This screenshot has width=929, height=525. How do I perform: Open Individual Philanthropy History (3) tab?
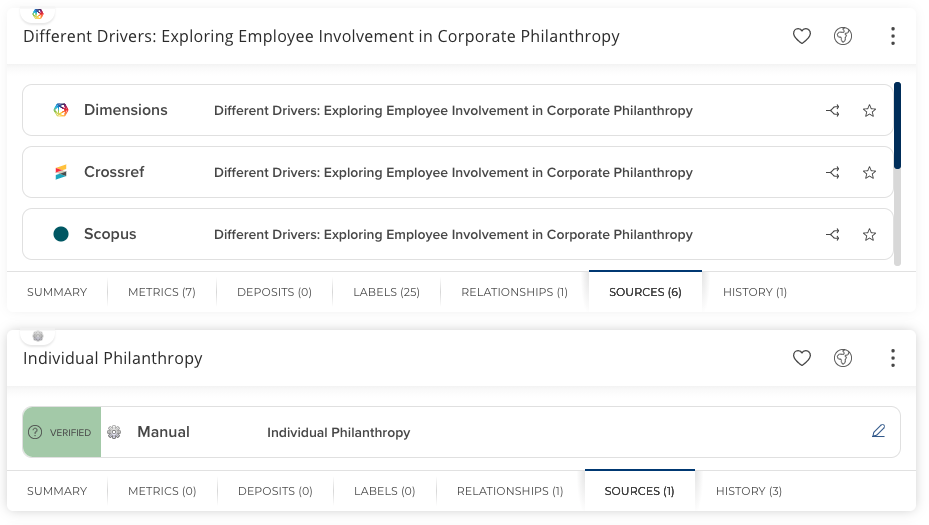click(x=749, y=491)
